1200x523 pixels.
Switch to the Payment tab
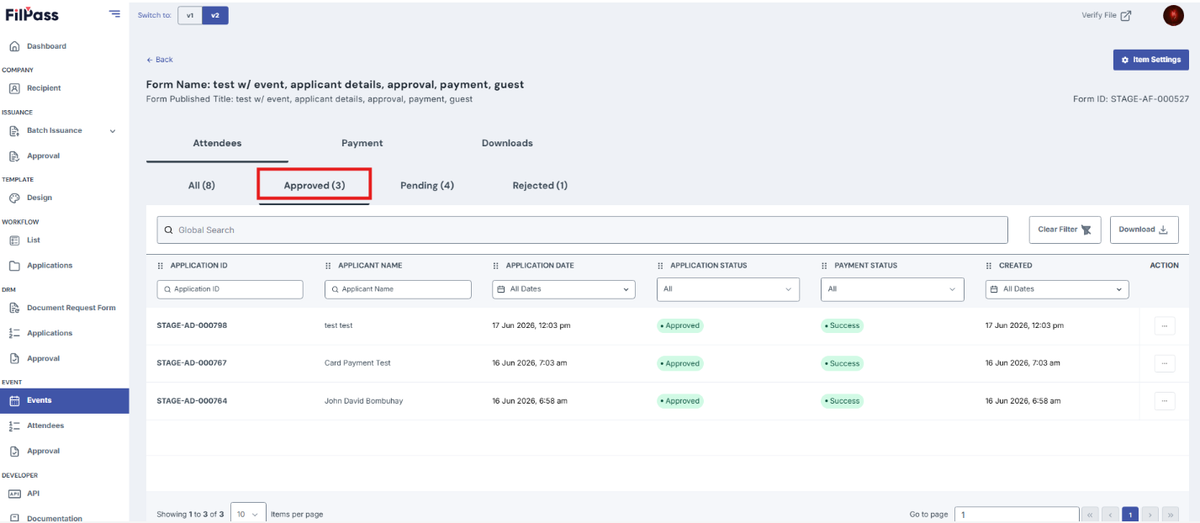[x=362, y=143]
